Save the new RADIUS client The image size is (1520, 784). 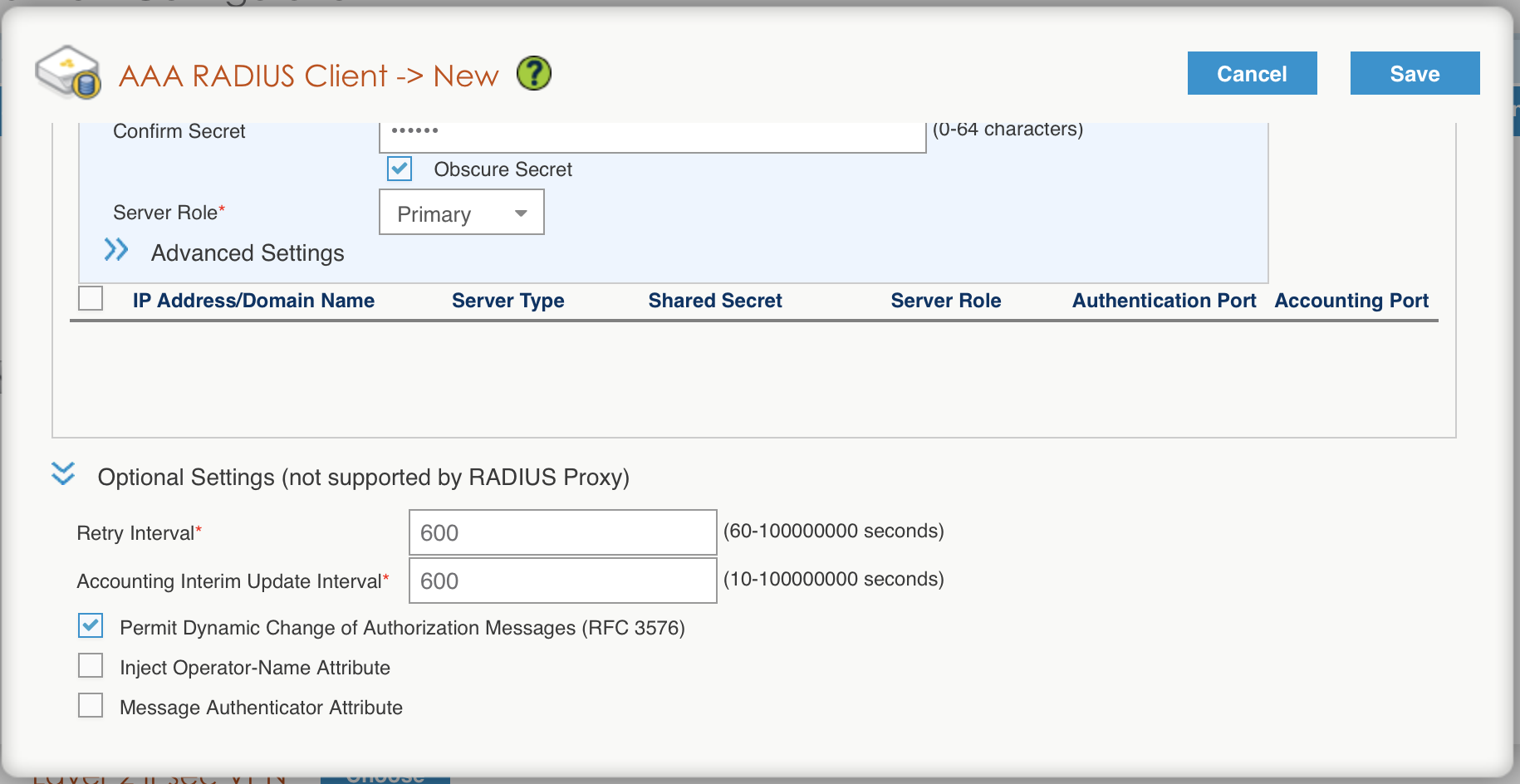(1415, 74)
